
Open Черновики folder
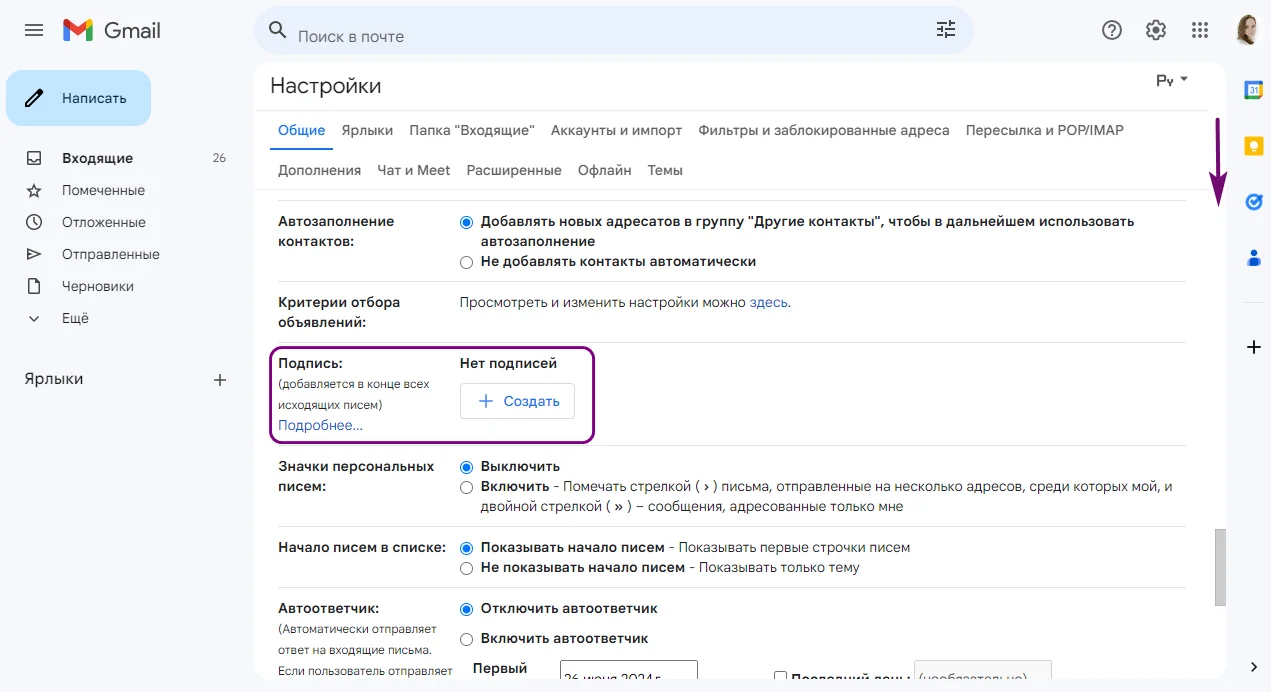click(98, 286)
